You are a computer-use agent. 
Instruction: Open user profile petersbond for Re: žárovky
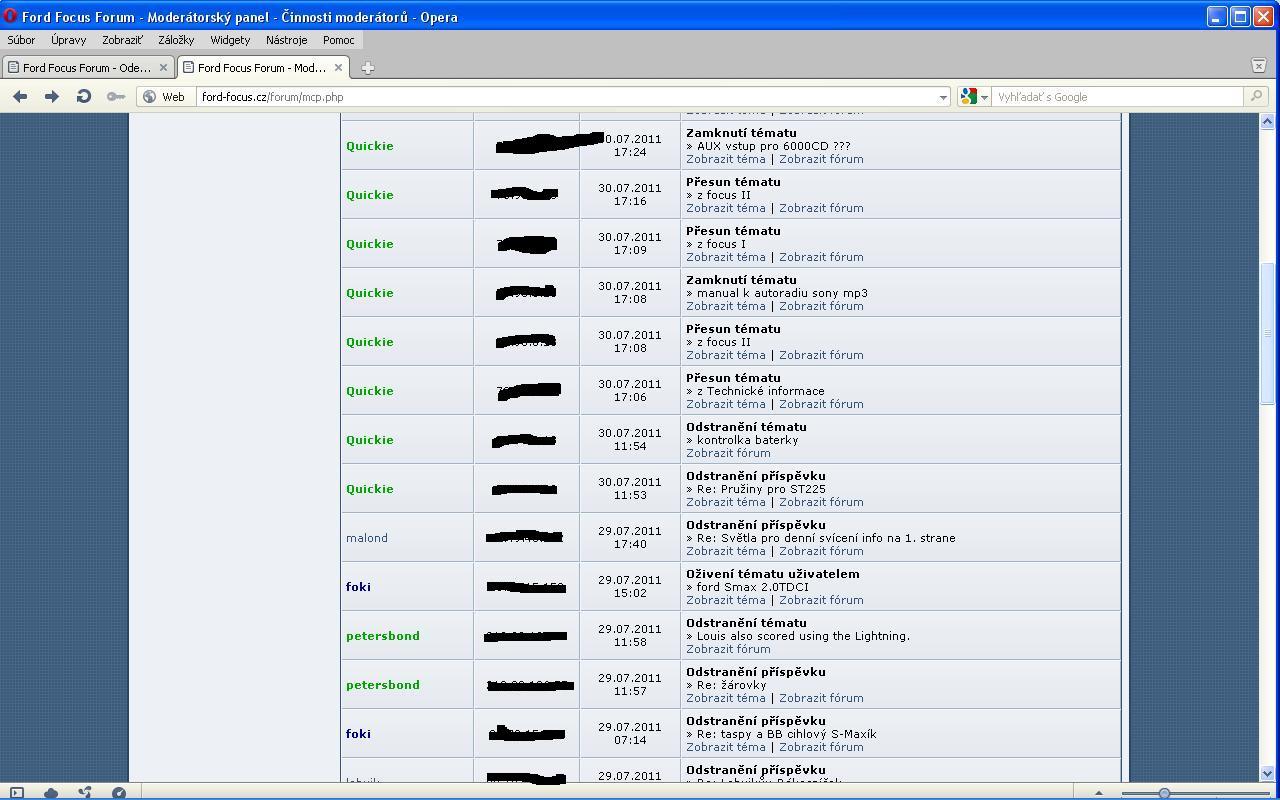pos(383,685)
